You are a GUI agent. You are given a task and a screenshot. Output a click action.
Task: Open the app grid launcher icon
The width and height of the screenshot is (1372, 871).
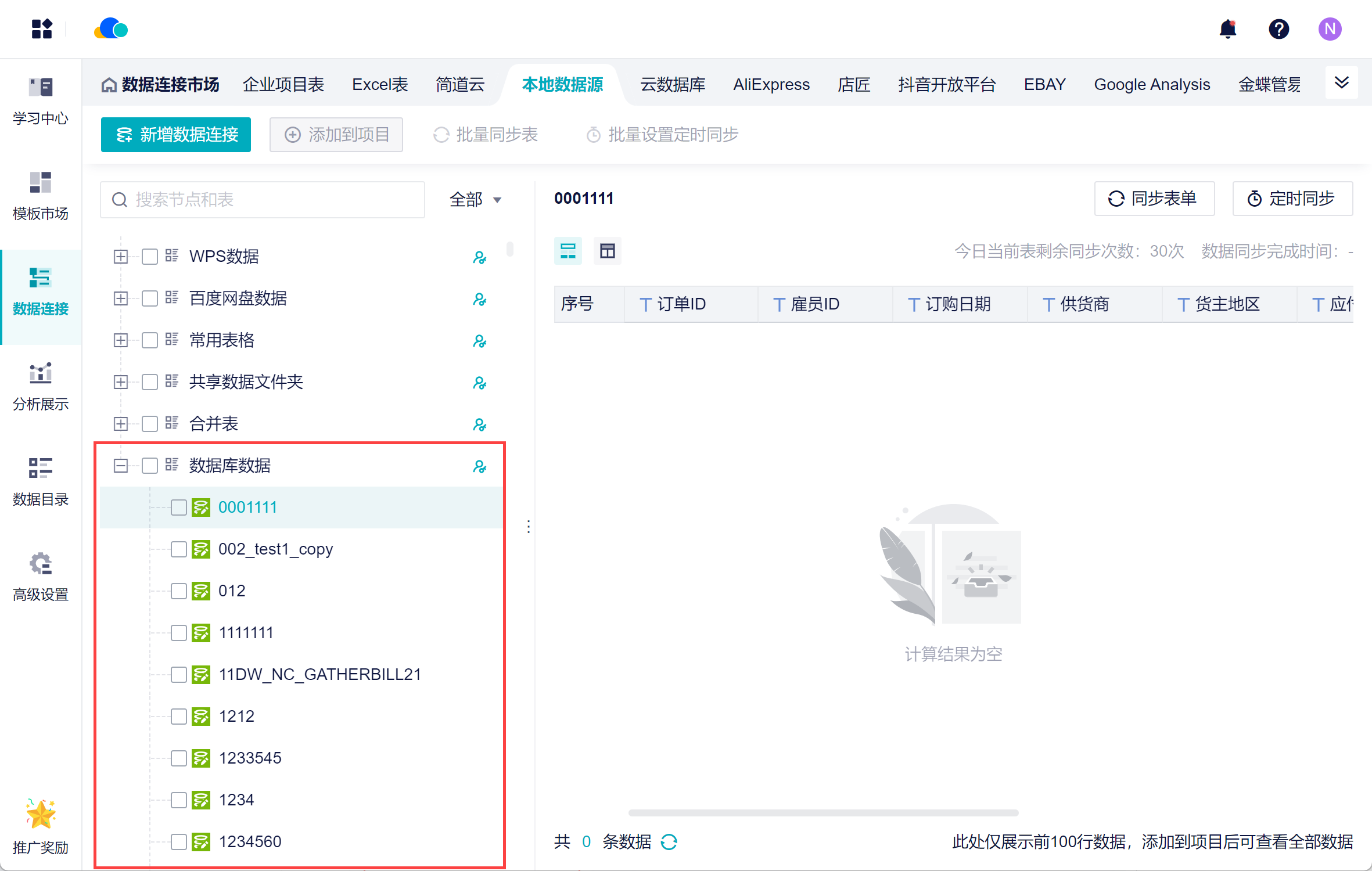42,29
